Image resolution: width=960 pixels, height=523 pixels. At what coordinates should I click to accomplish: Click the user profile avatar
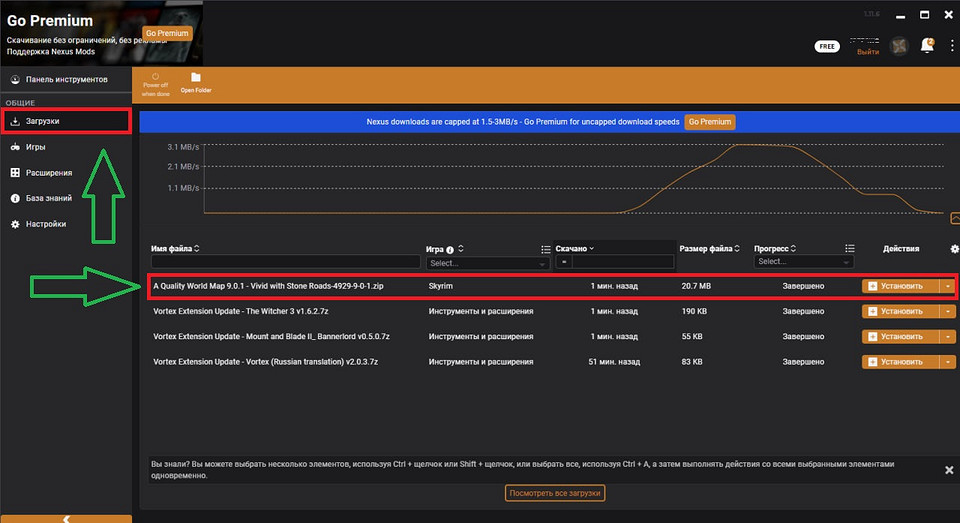899,46
